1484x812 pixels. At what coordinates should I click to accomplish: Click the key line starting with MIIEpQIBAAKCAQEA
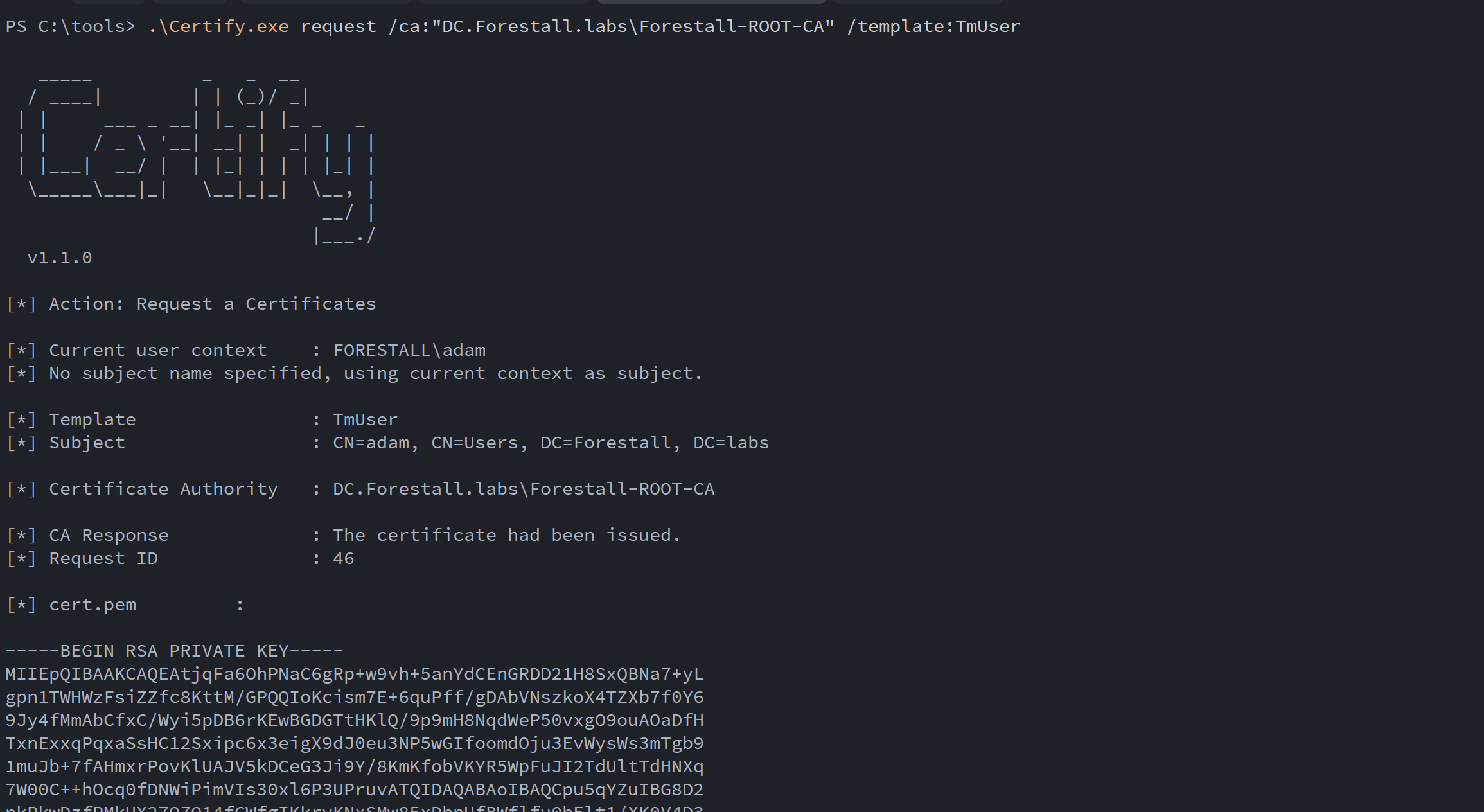tap(355, 674)
